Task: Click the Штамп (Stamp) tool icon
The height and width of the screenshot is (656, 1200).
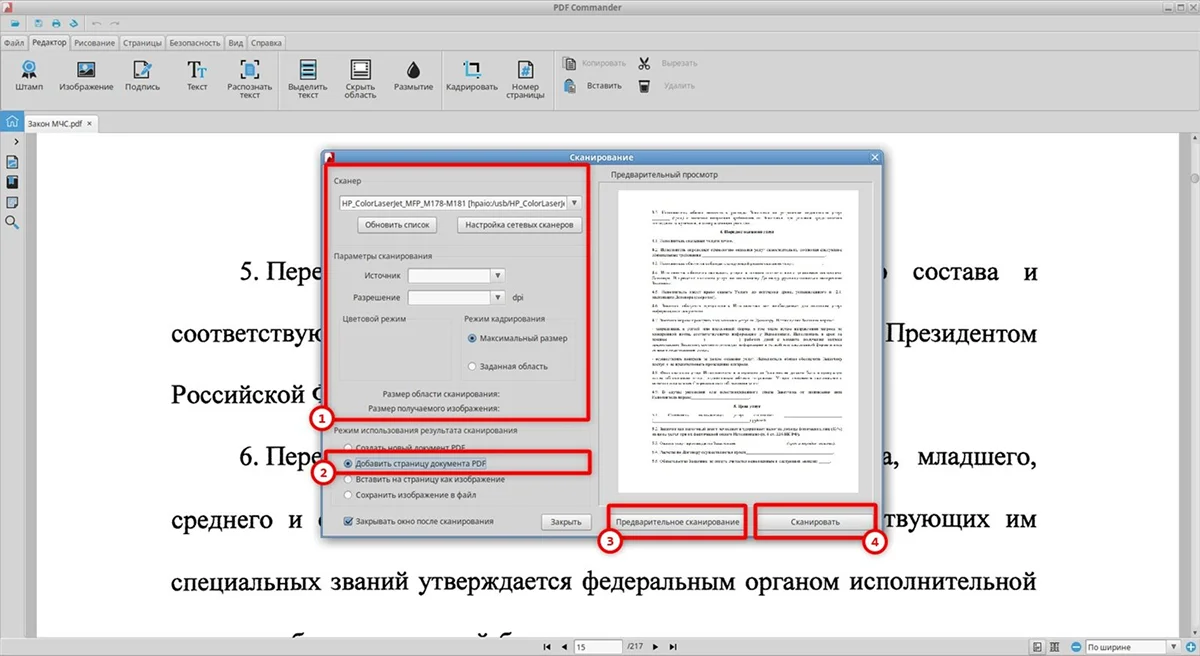Action: [29, 72]
